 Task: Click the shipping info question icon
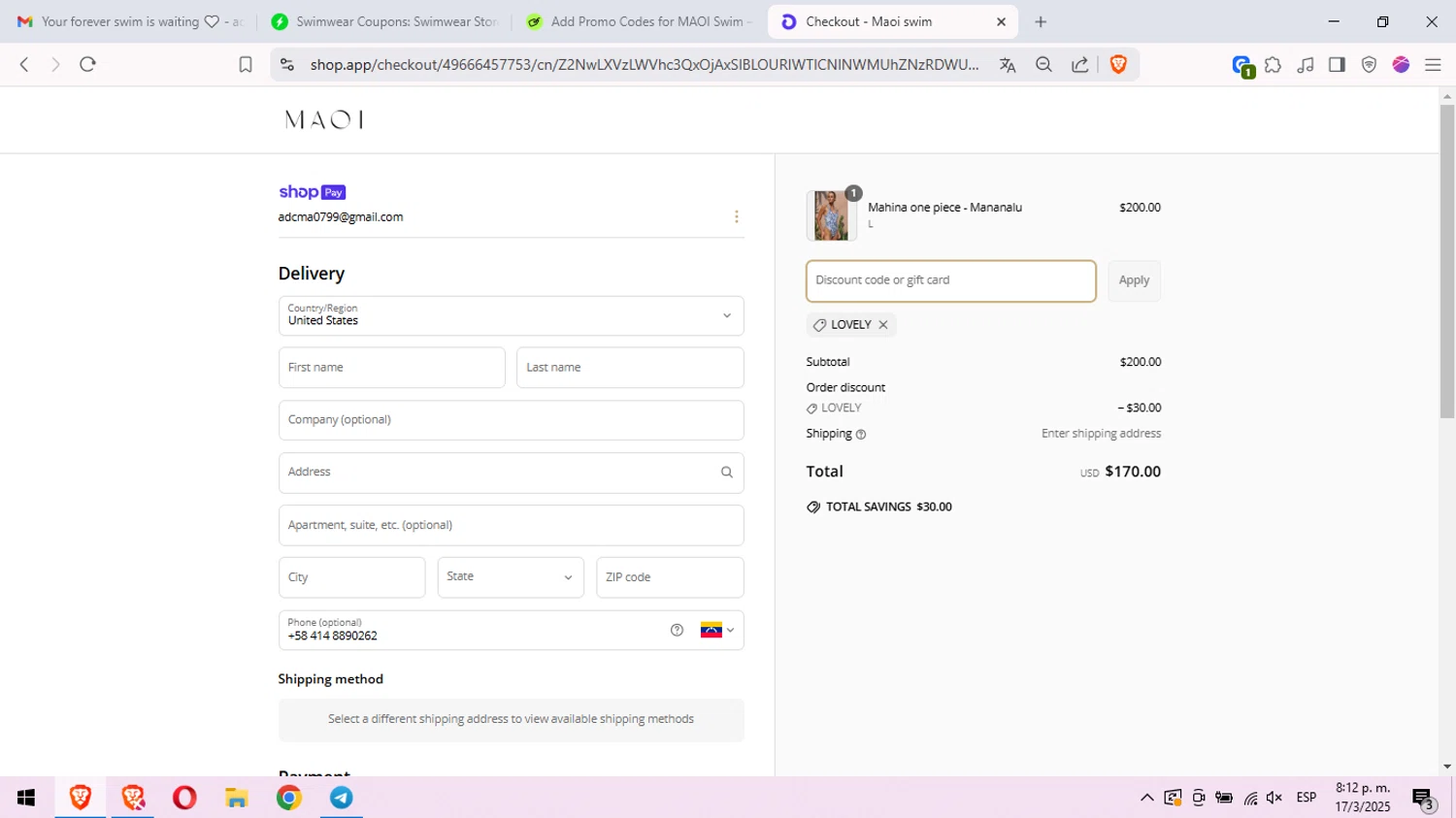click(861, 435)
